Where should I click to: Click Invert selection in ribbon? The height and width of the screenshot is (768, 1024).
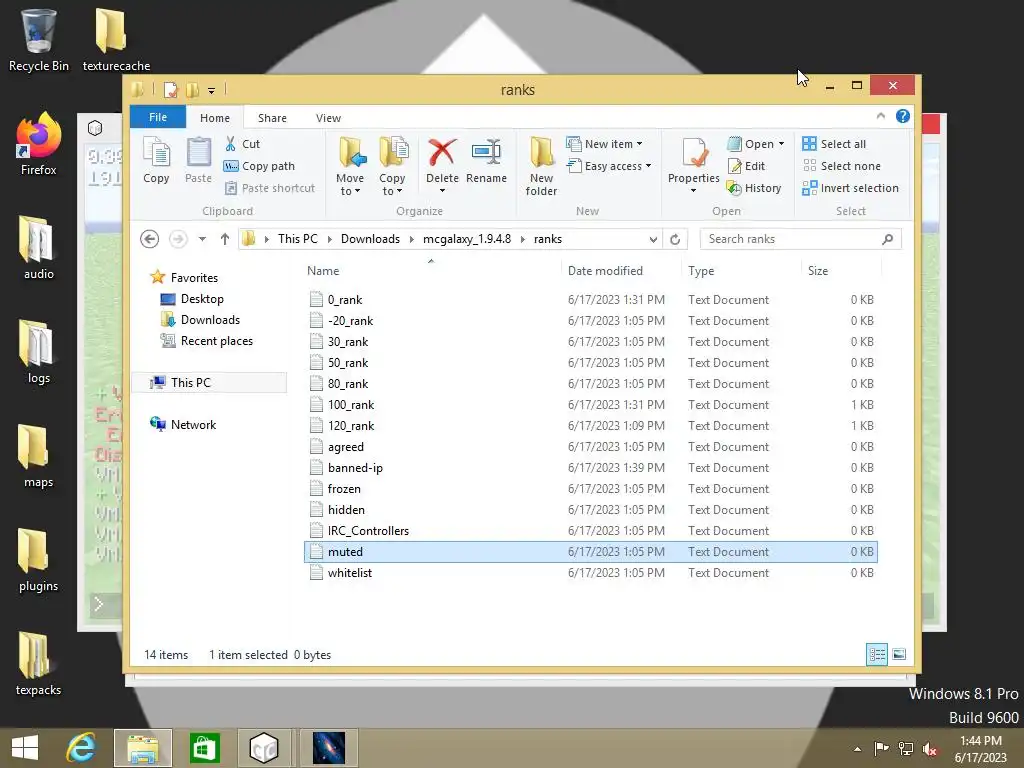851,188
